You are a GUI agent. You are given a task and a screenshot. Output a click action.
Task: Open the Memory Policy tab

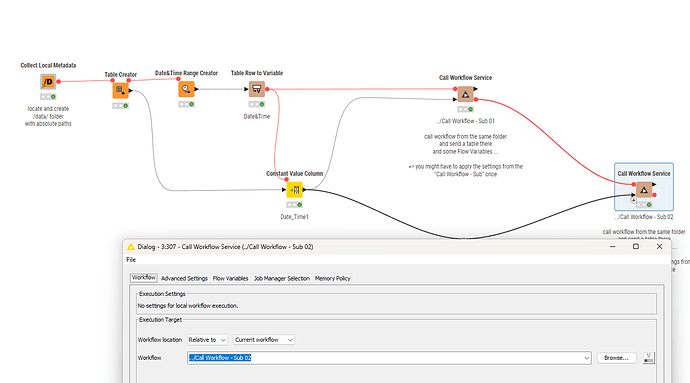coord(333,278)
